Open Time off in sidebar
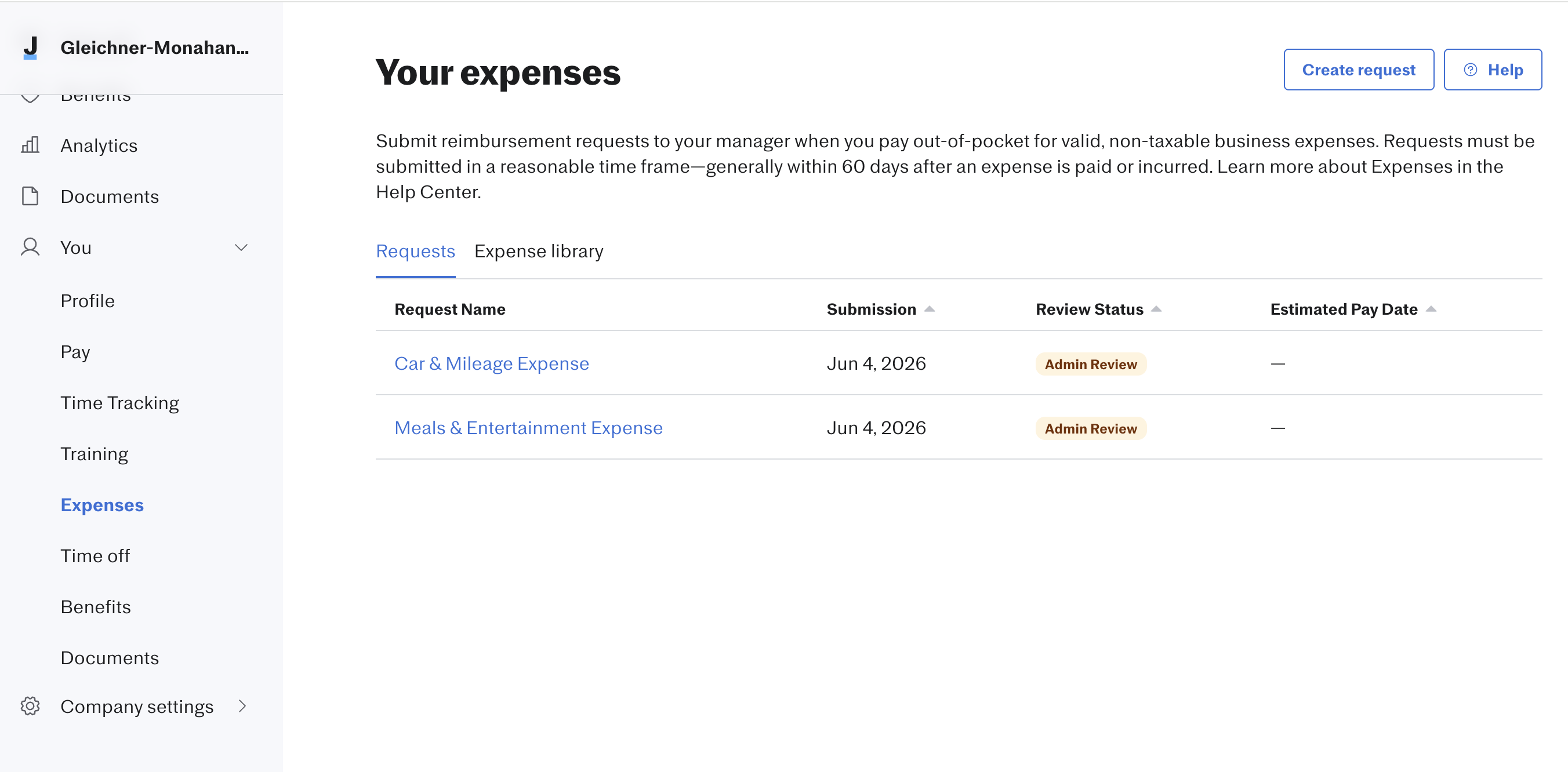Viewport: 1568px width, 772px height. [x=95, y=555]
